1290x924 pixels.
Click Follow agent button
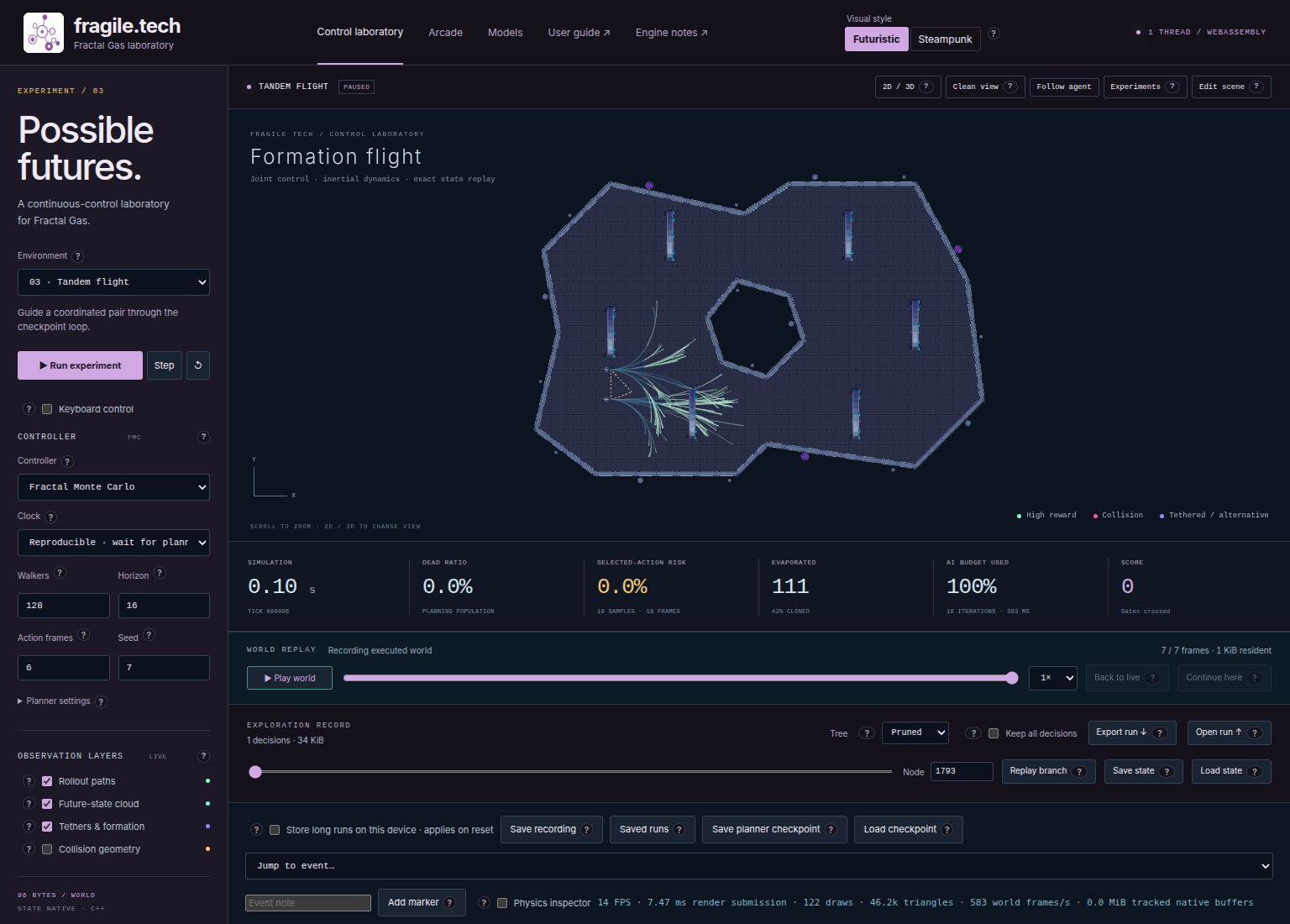point(1064,87)
